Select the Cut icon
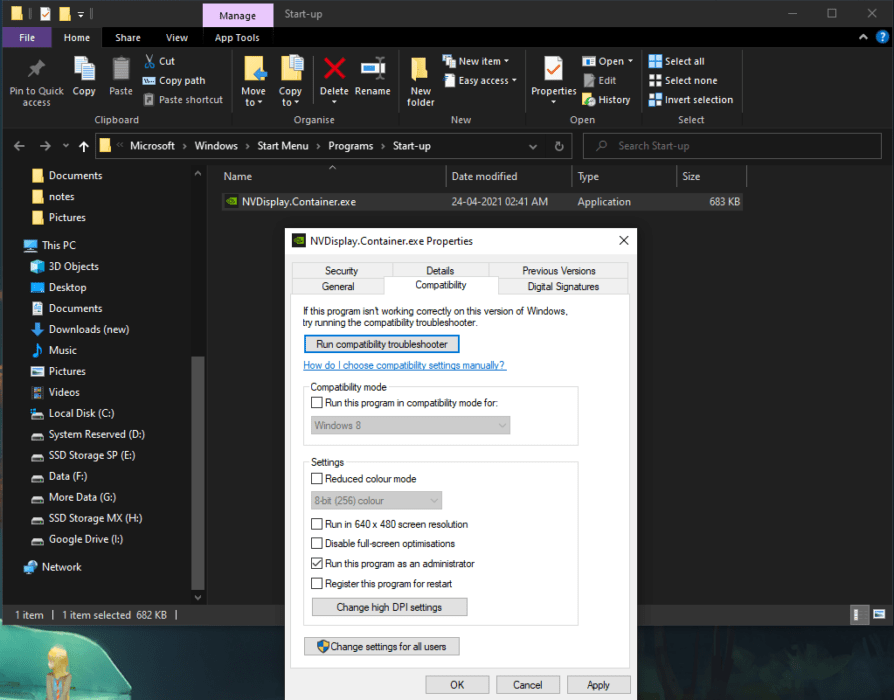The image size is (894, 700). tap(148, 61)
